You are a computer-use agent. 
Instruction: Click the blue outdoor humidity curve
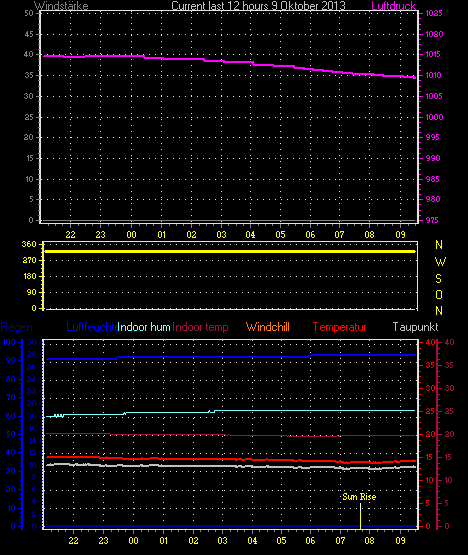point(231,357)
